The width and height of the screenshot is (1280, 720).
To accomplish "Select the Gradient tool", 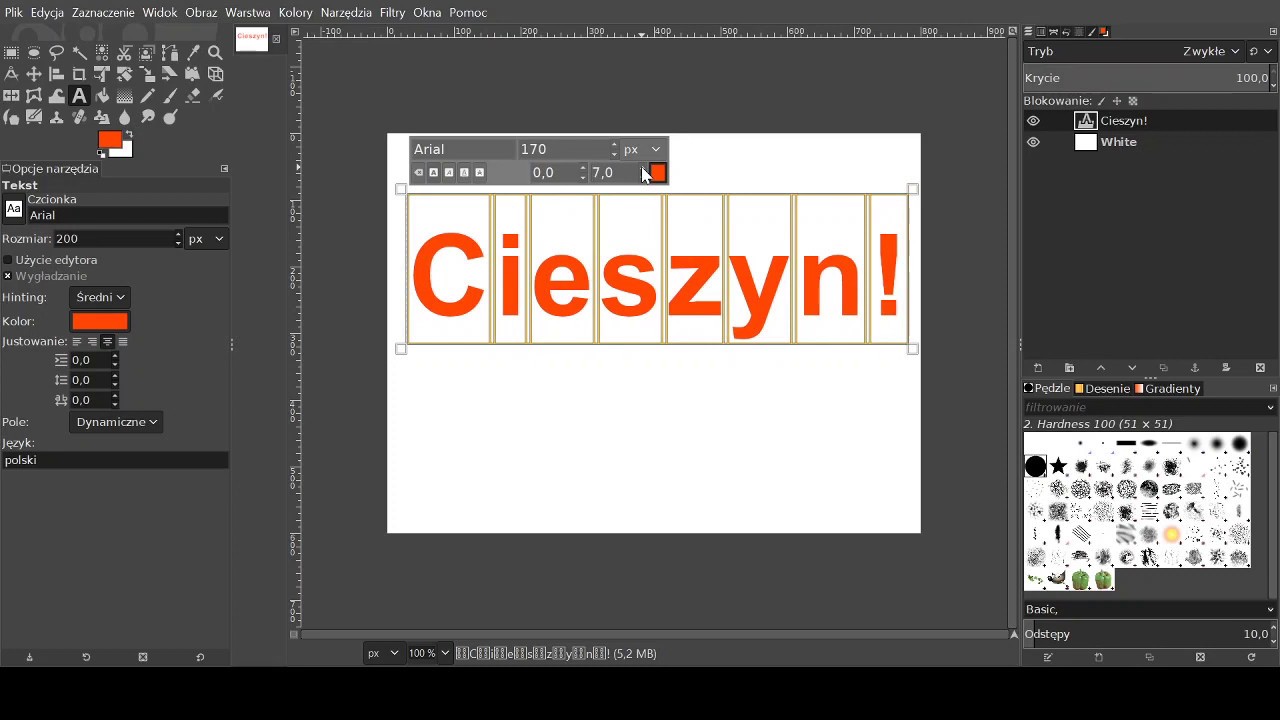I will point(125,96).
